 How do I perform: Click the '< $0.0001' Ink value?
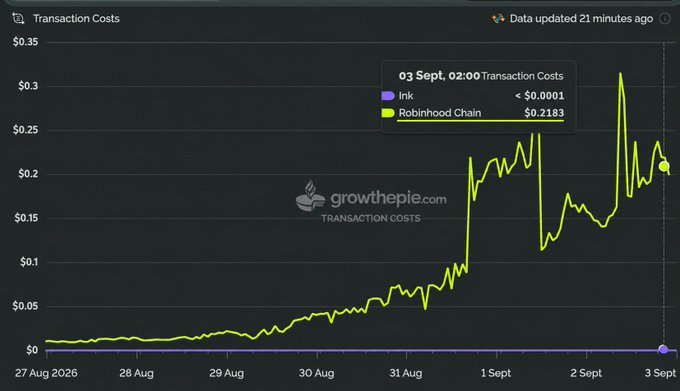539,96
